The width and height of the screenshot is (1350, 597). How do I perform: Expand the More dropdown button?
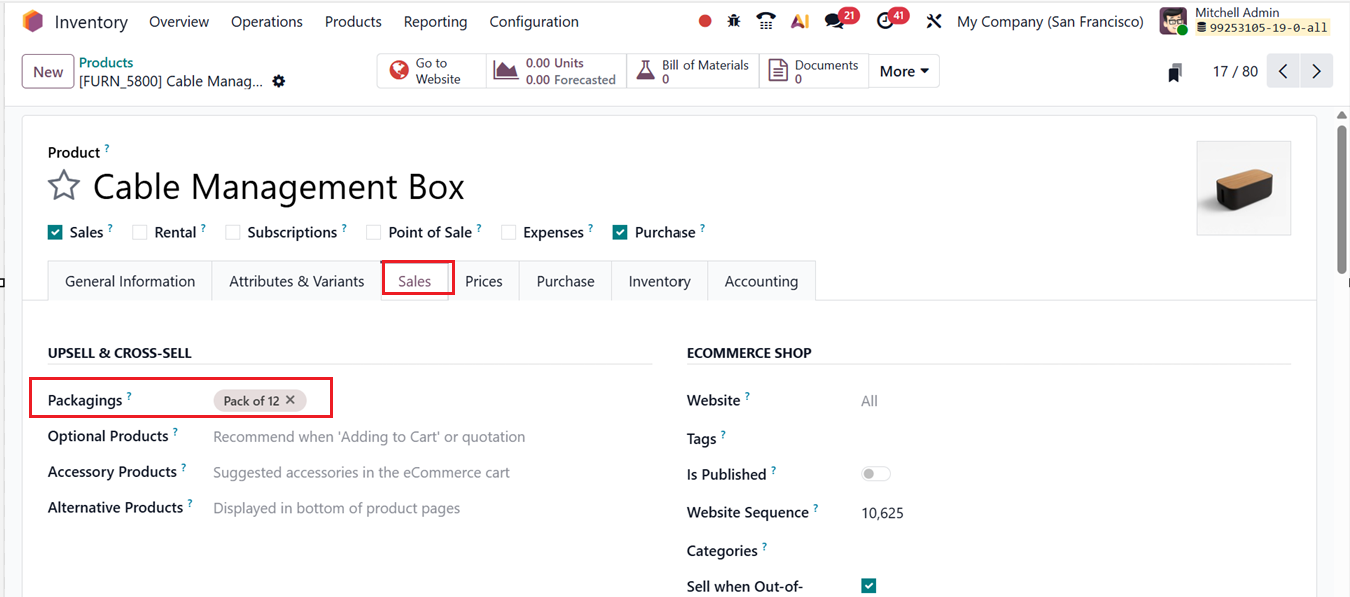(x=903, y=71)
